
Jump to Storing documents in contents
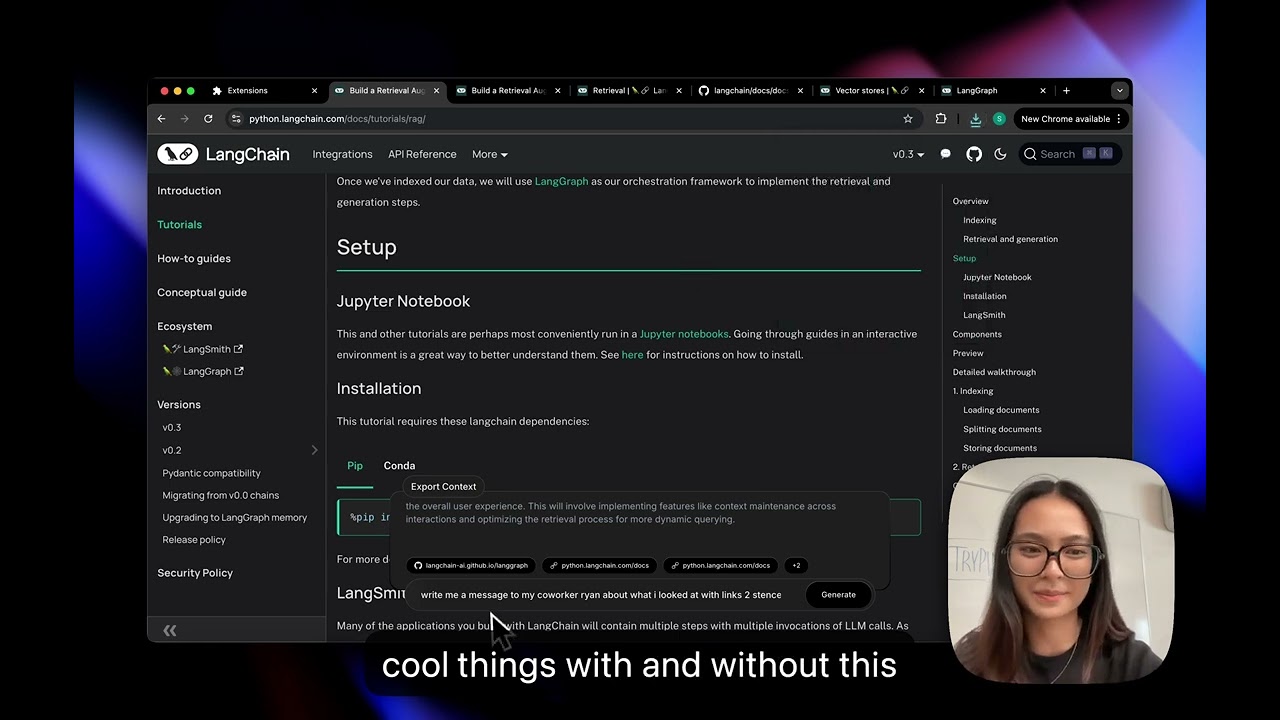[1000, 448]
